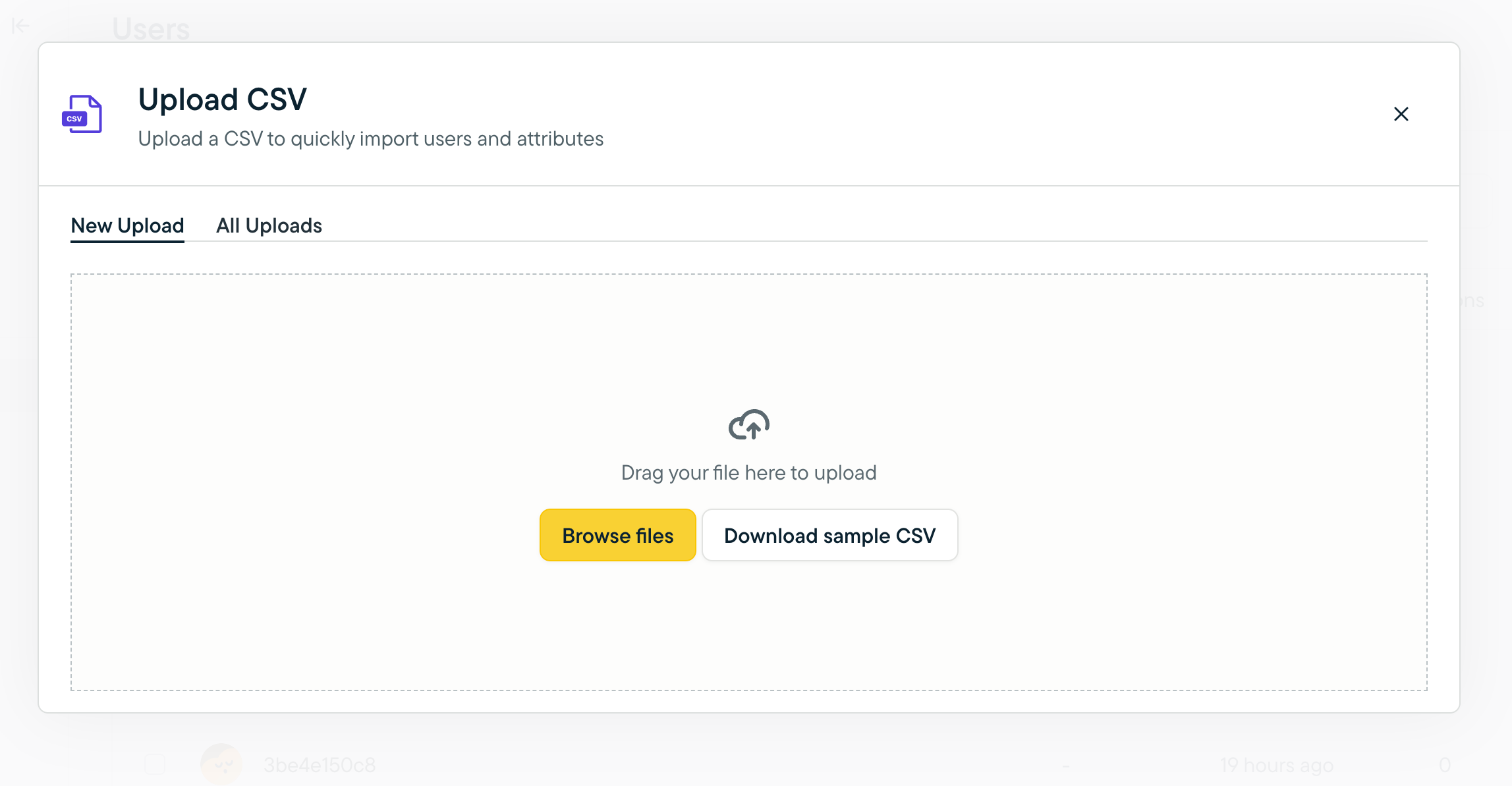Click the 'Upload CSV' dialog title
This screenshot has width=1512, height=786.
[222, 99]
